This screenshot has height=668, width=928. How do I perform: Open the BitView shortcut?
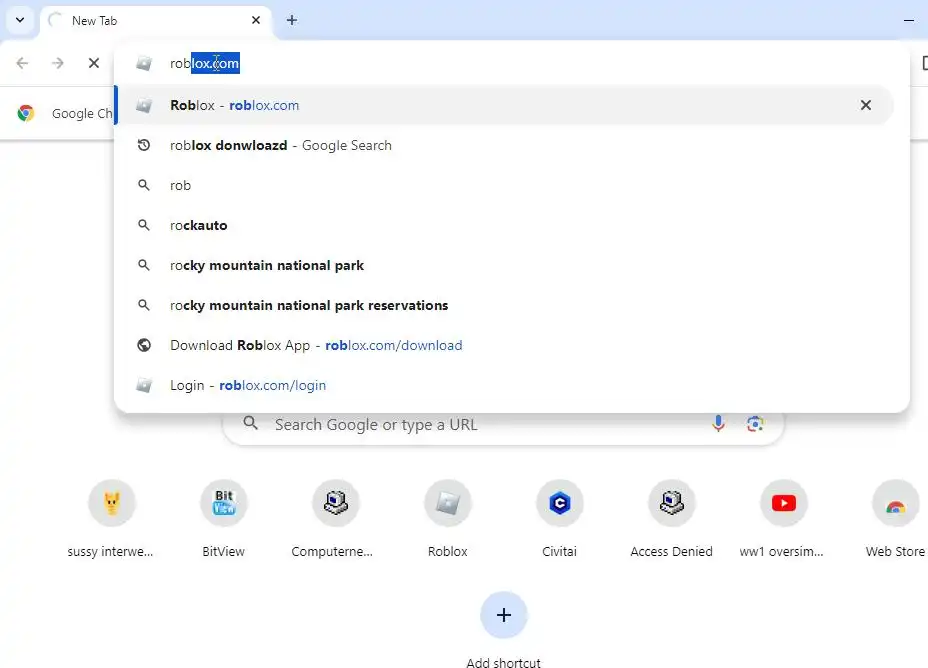click(x=224, y=519)
